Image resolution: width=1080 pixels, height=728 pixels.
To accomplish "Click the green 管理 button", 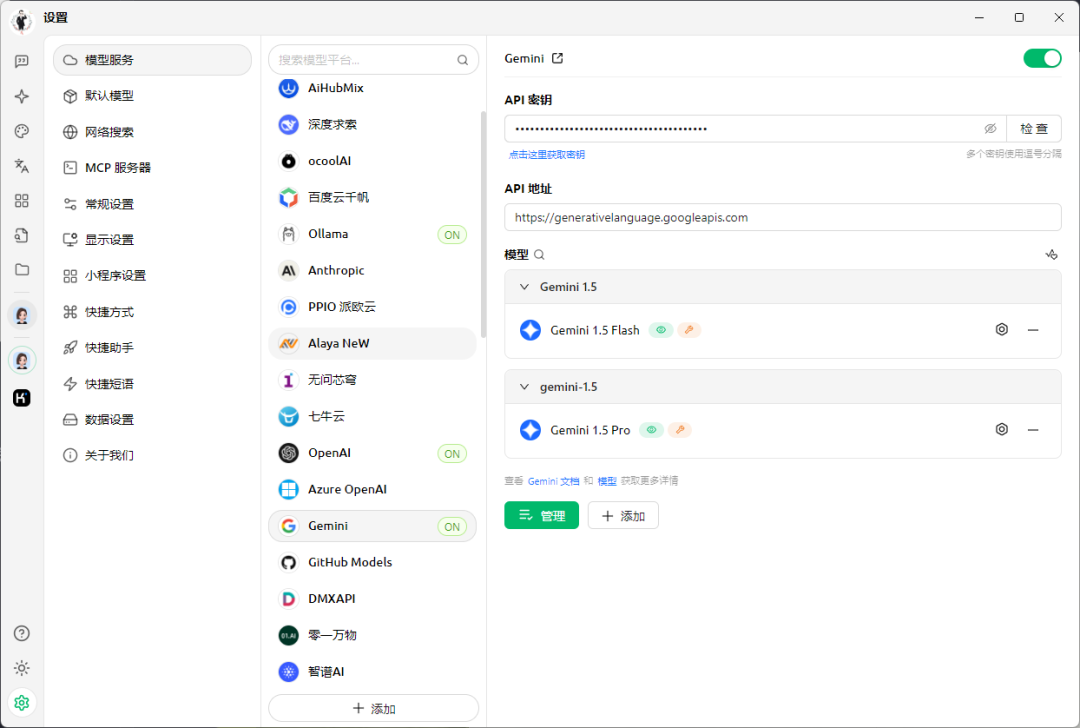I will [x=541, y=515].
